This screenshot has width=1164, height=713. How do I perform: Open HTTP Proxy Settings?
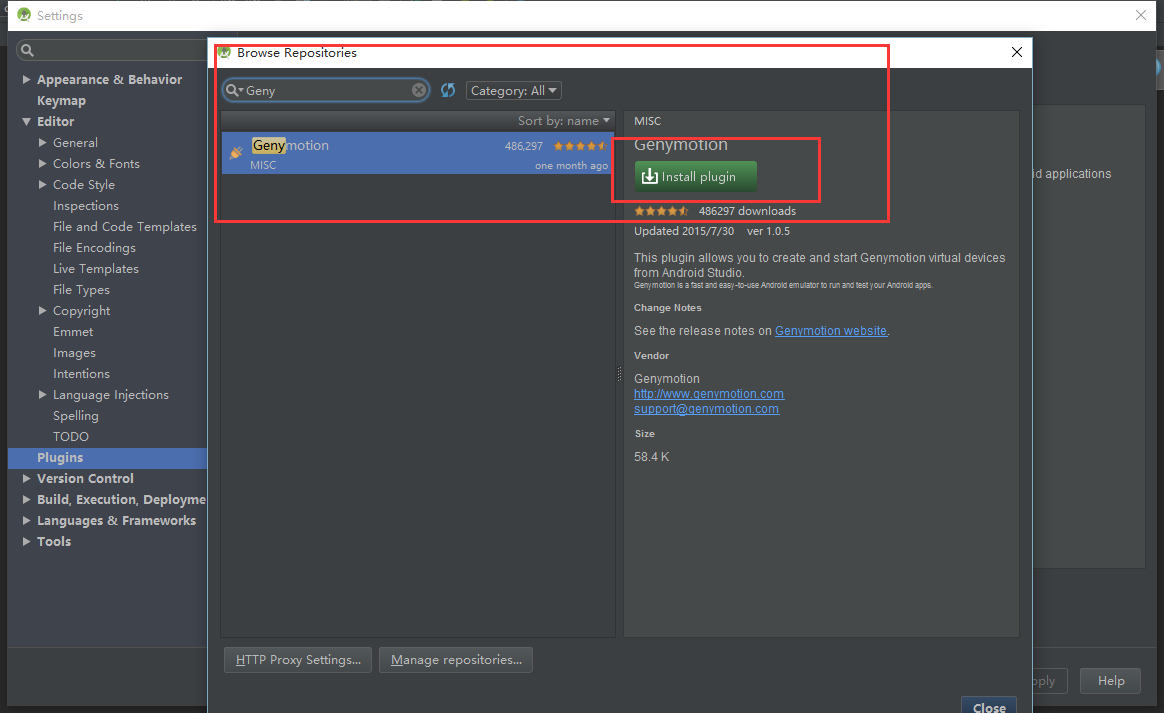click(x=298, y=660)
